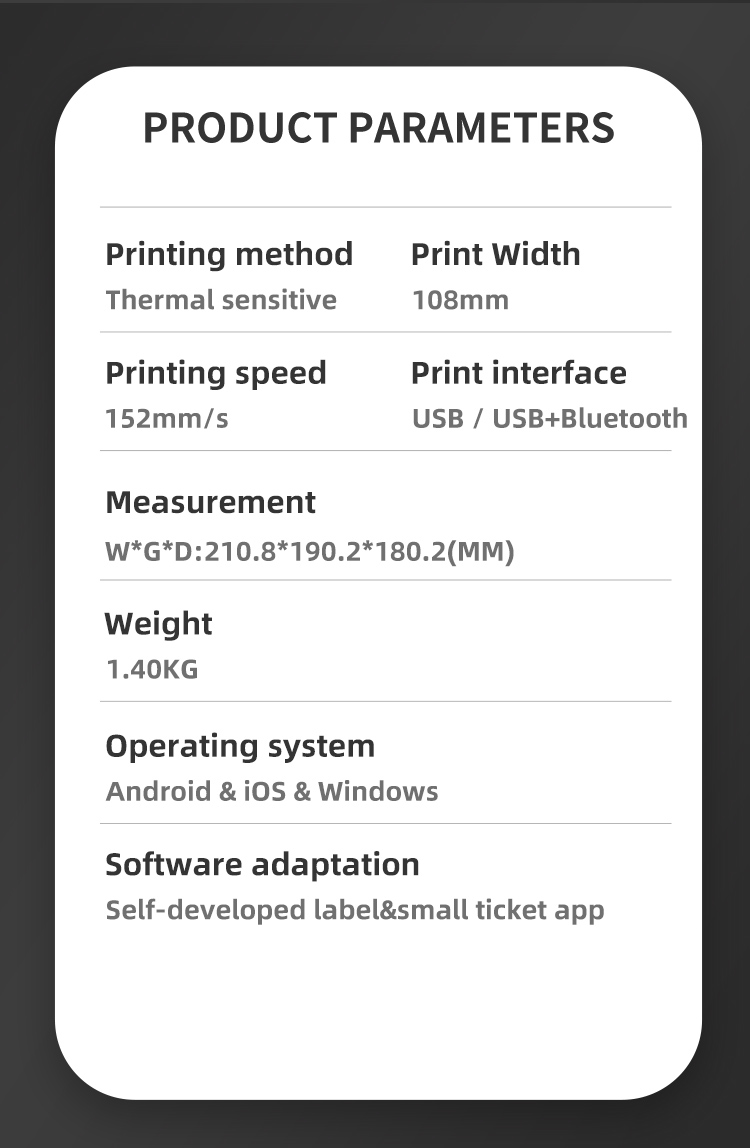The width and height of the screenshot is (750, 1148).
Task: Select the Print interface label
Action: click(x=518, y=373)
